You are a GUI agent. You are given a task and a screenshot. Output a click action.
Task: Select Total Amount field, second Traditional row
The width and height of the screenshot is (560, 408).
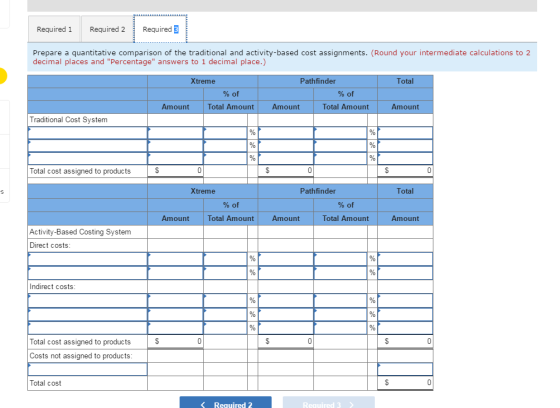click(405, 145)
